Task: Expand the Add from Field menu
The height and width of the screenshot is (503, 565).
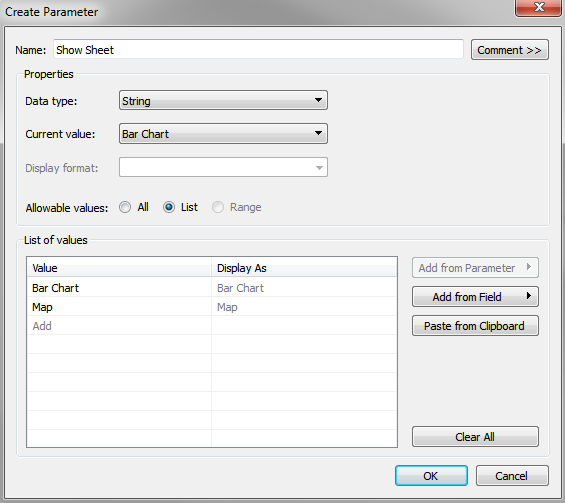Action: (x=475, y=297)
